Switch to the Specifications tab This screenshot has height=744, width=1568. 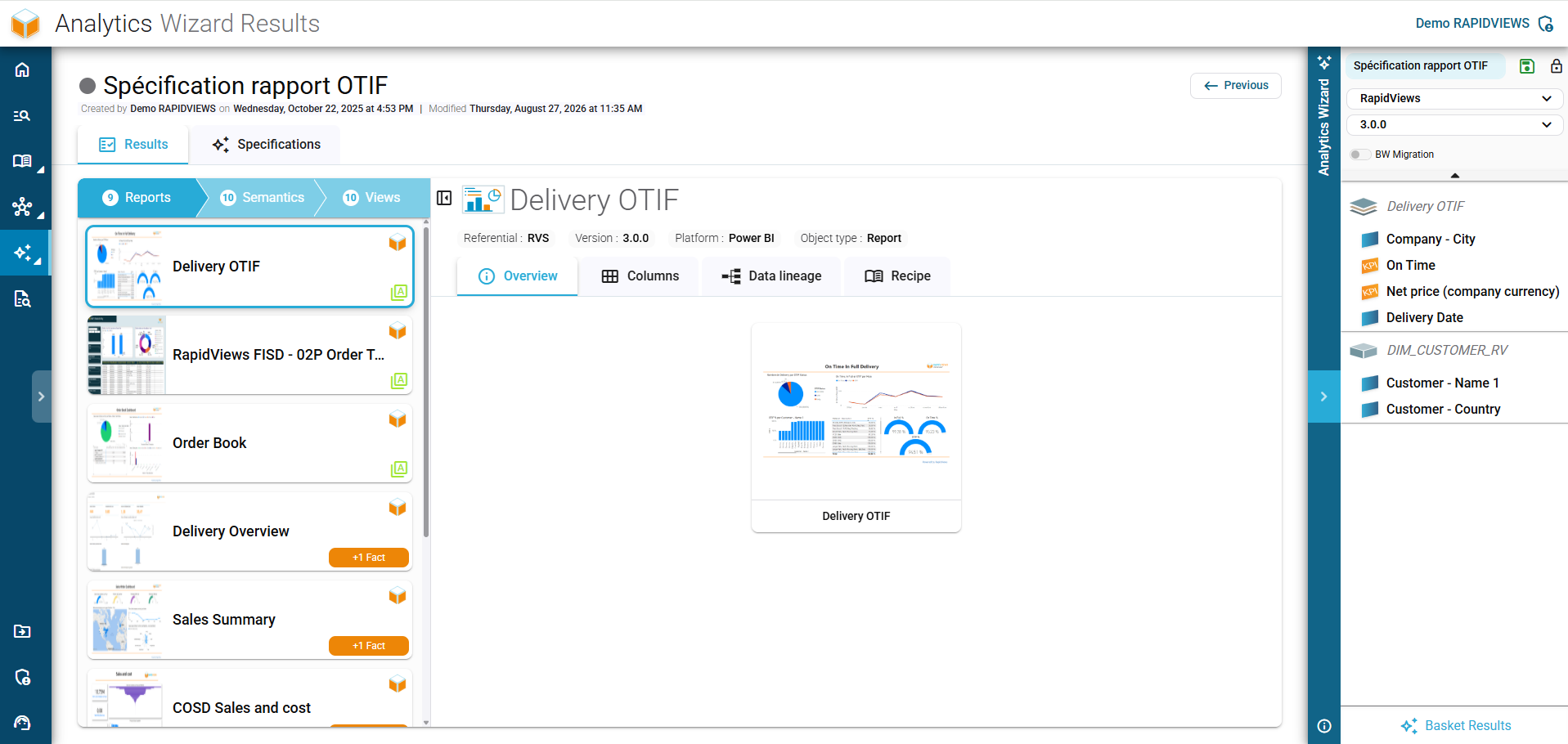point(266,145)
